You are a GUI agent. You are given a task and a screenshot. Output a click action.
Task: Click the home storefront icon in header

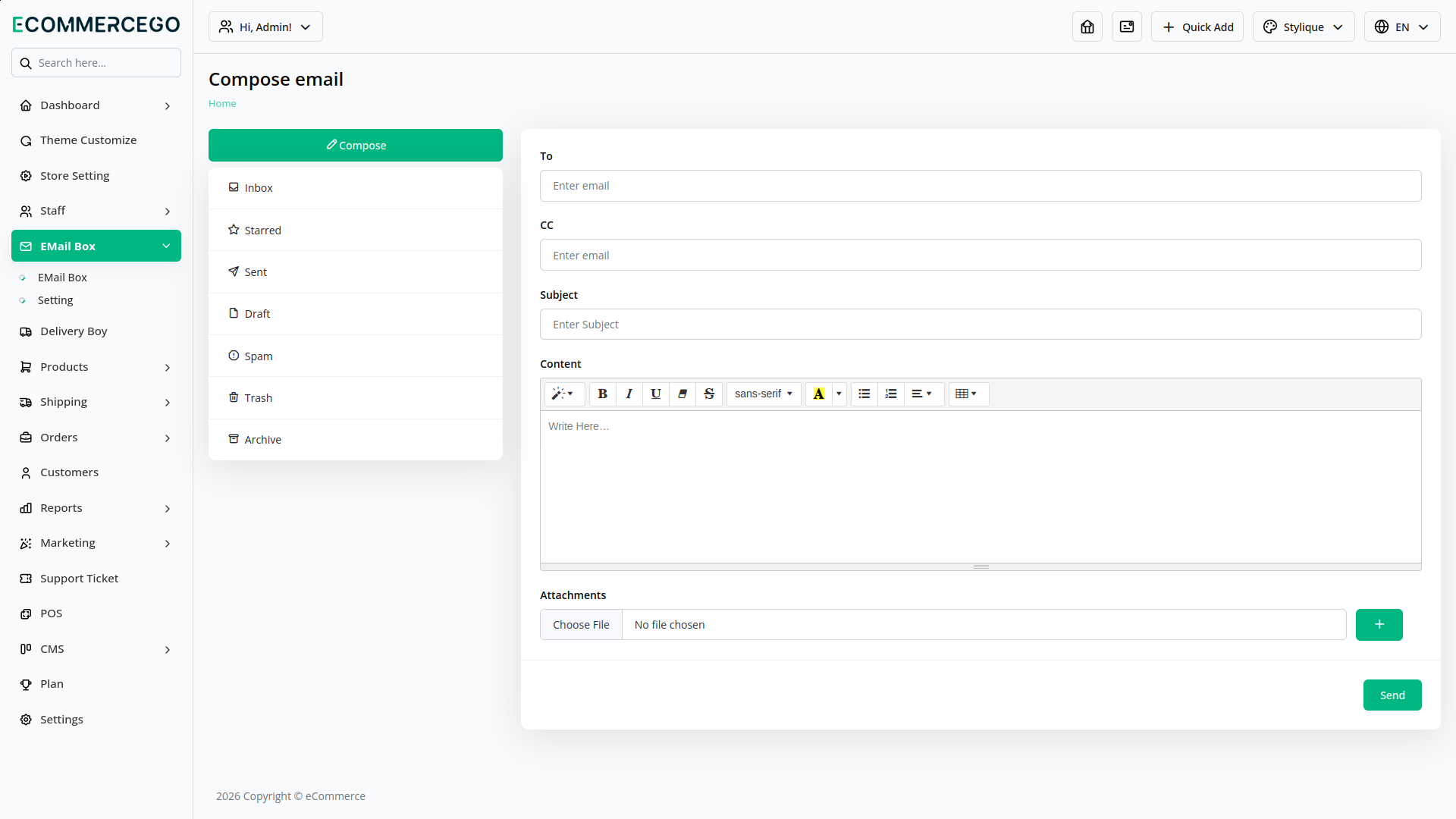pyautogui.click(x=1087, y=27)
